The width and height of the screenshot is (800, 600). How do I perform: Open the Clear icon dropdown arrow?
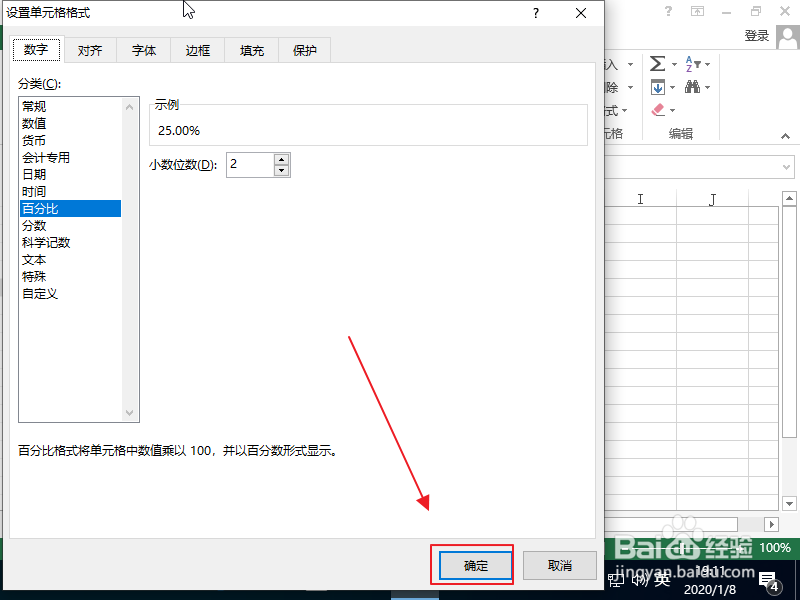pyautogui.click(x=672, y=110)
